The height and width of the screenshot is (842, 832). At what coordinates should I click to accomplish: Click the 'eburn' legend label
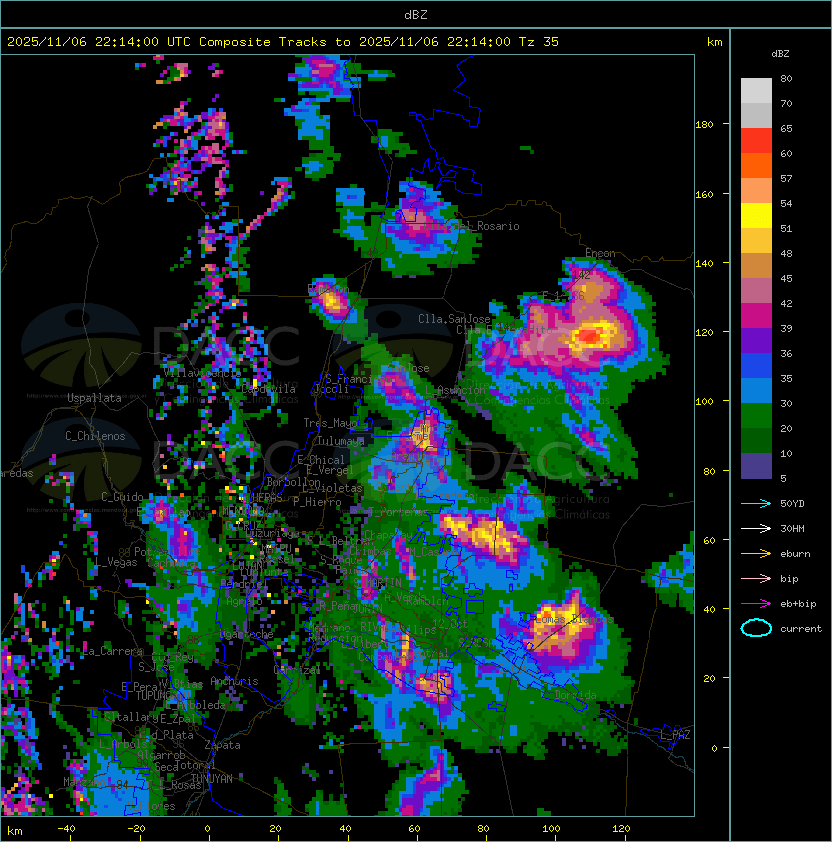pyautogui.click(x=795, y=554)
